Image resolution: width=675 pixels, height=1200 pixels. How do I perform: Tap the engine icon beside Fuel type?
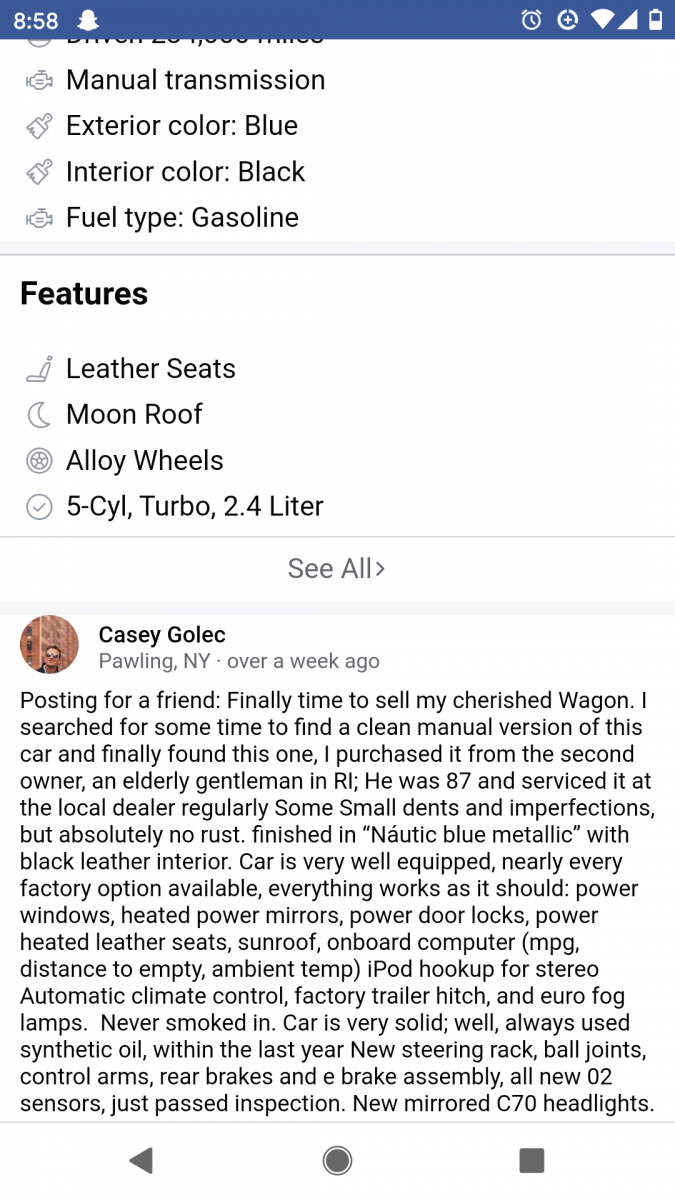tap(39, 218)
